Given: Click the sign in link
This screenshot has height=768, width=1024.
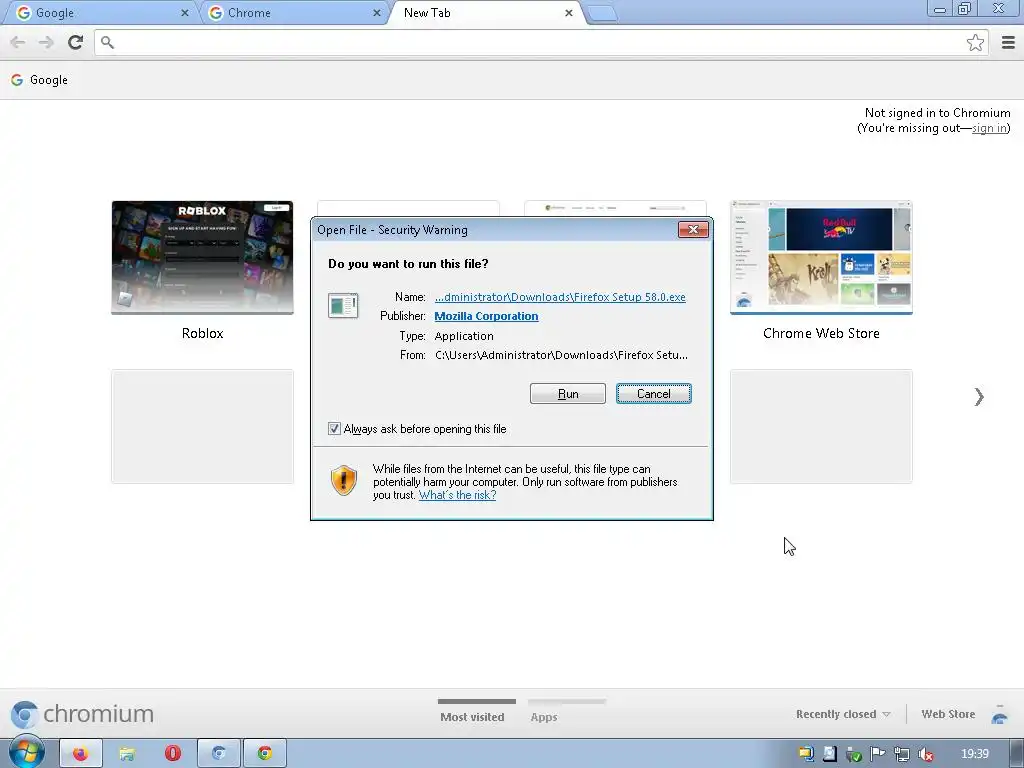Looking at the screenshot, I should (x=989, y=128).
